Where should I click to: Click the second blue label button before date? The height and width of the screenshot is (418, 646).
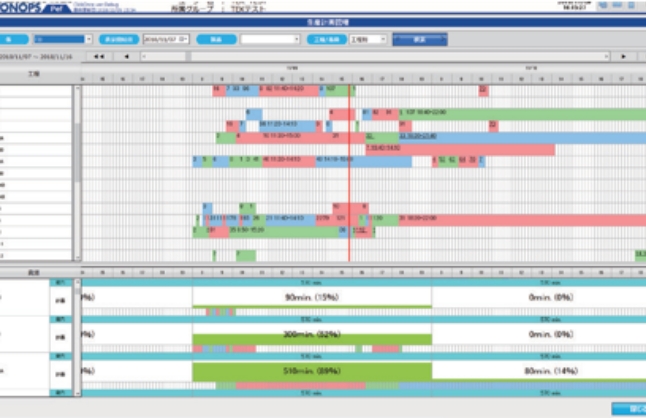pos(119,39)
